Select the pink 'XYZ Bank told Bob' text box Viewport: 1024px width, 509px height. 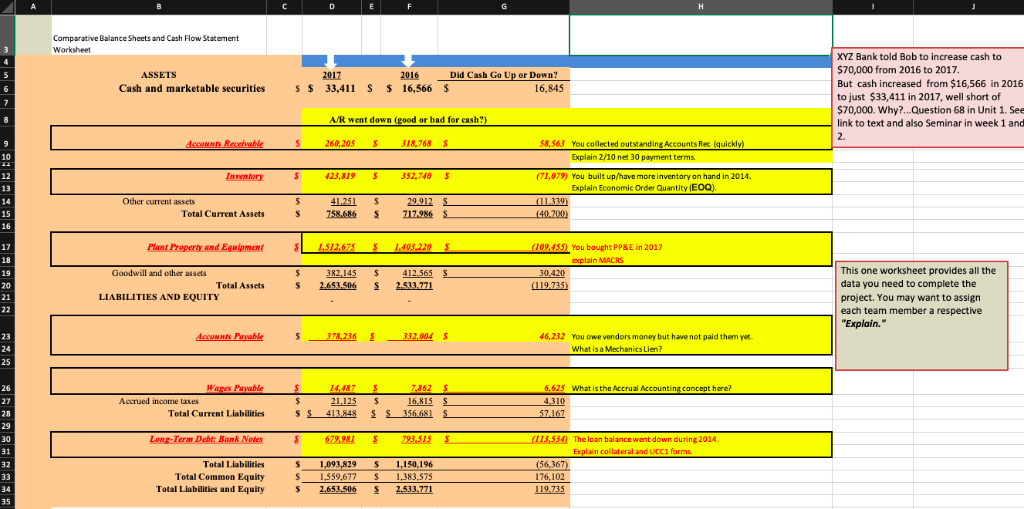[x=927, y=99]
